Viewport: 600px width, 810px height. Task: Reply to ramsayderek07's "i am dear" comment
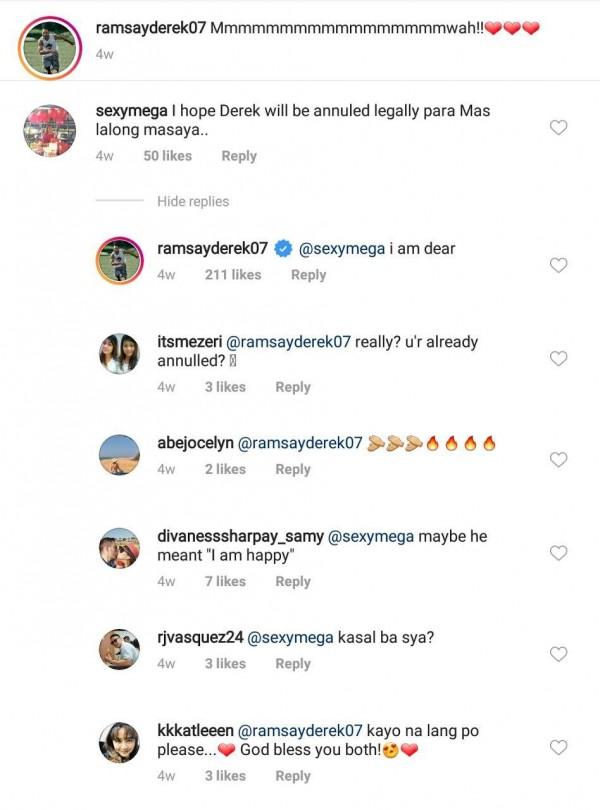click(x=308, y=275)
